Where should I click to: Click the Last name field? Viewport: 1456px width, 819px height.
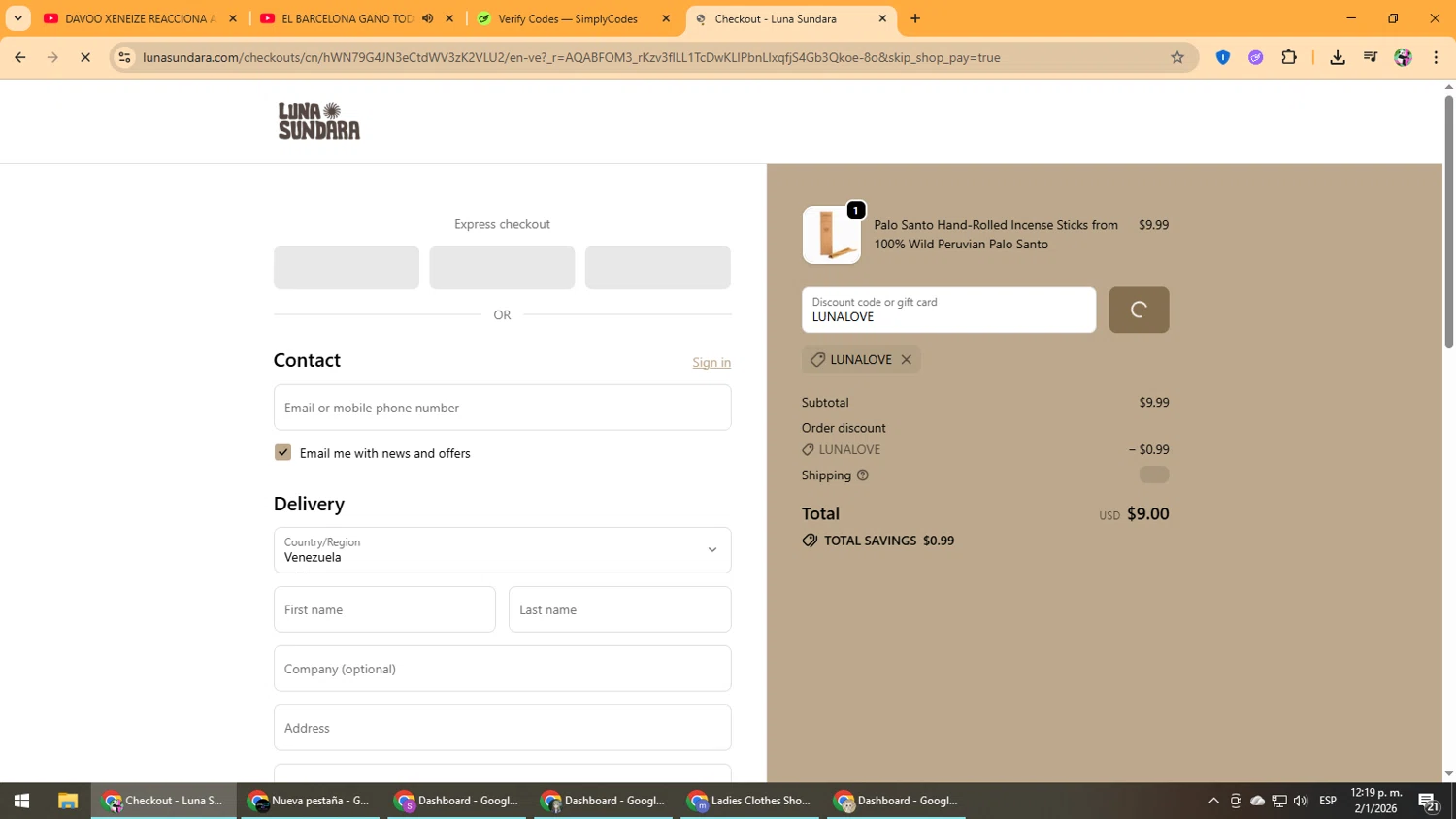619,609
